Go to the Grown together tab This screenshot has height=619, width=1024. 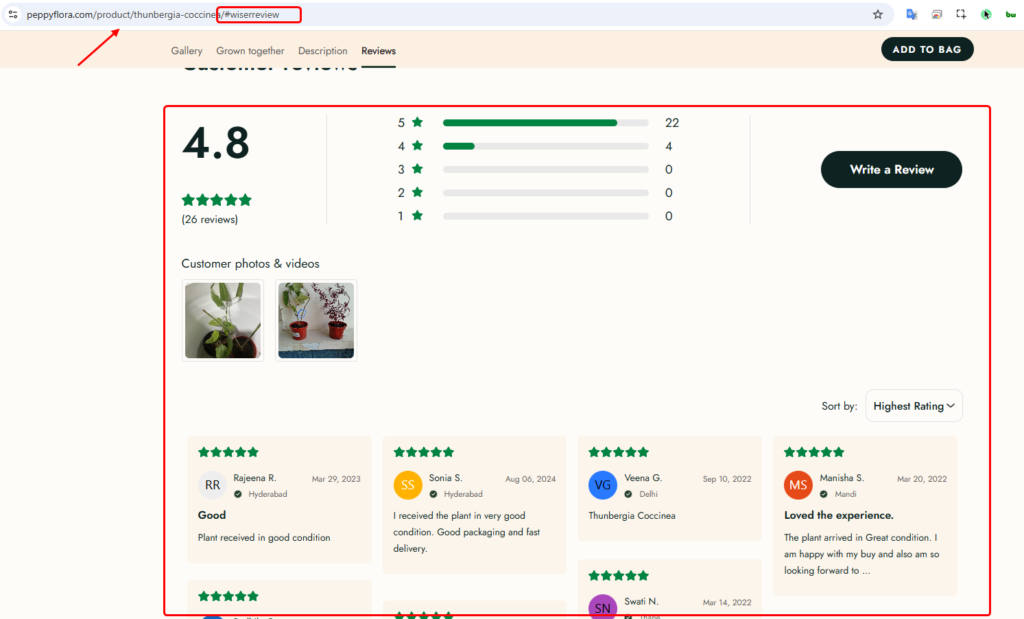click(x=250, y=51)
